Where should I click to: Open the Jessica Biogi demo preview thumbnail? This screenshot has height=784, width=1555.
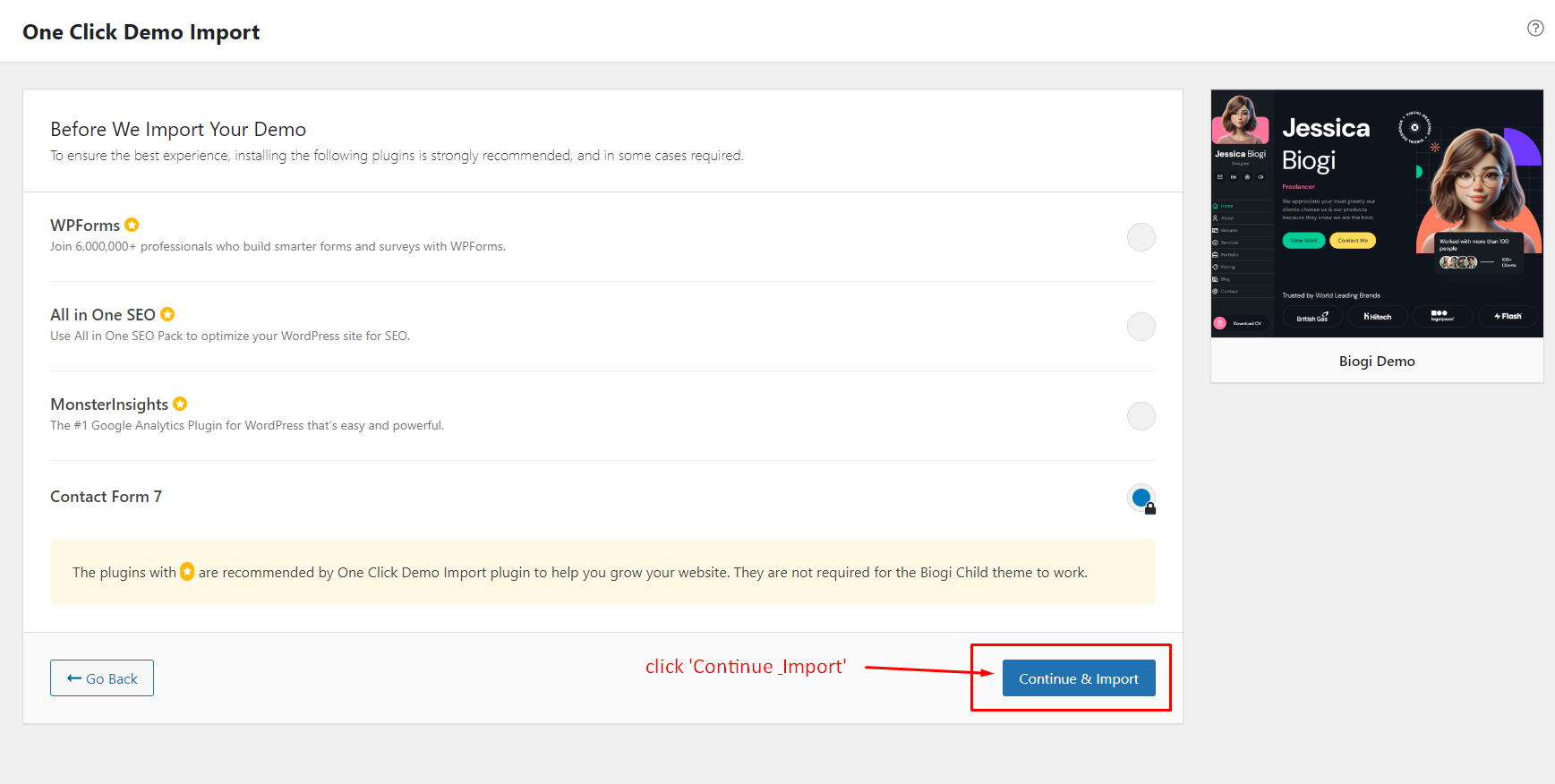(x=1377, y=213)
